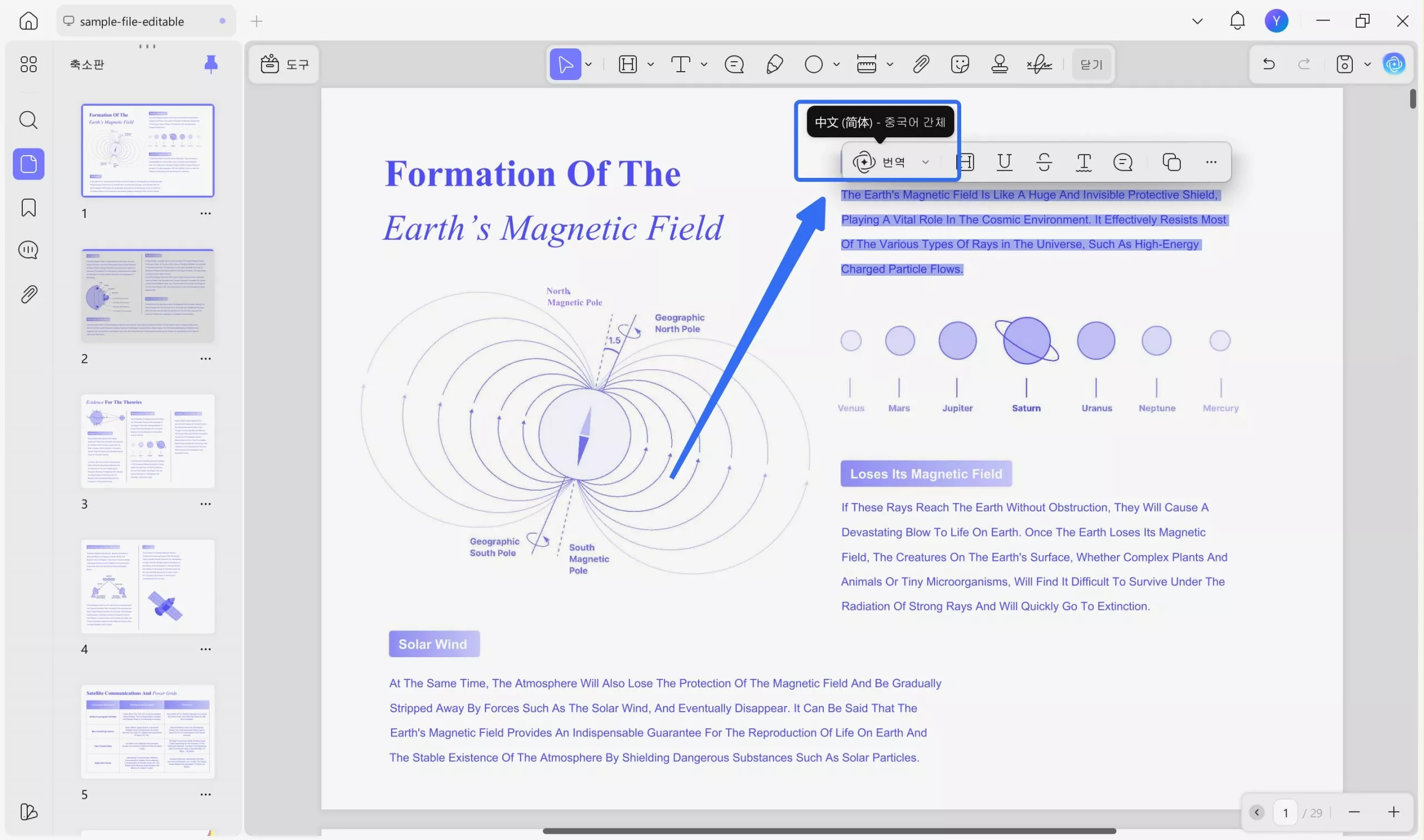
Task: Apply squiggly underline to selected text
Action: pos(1084,162)
